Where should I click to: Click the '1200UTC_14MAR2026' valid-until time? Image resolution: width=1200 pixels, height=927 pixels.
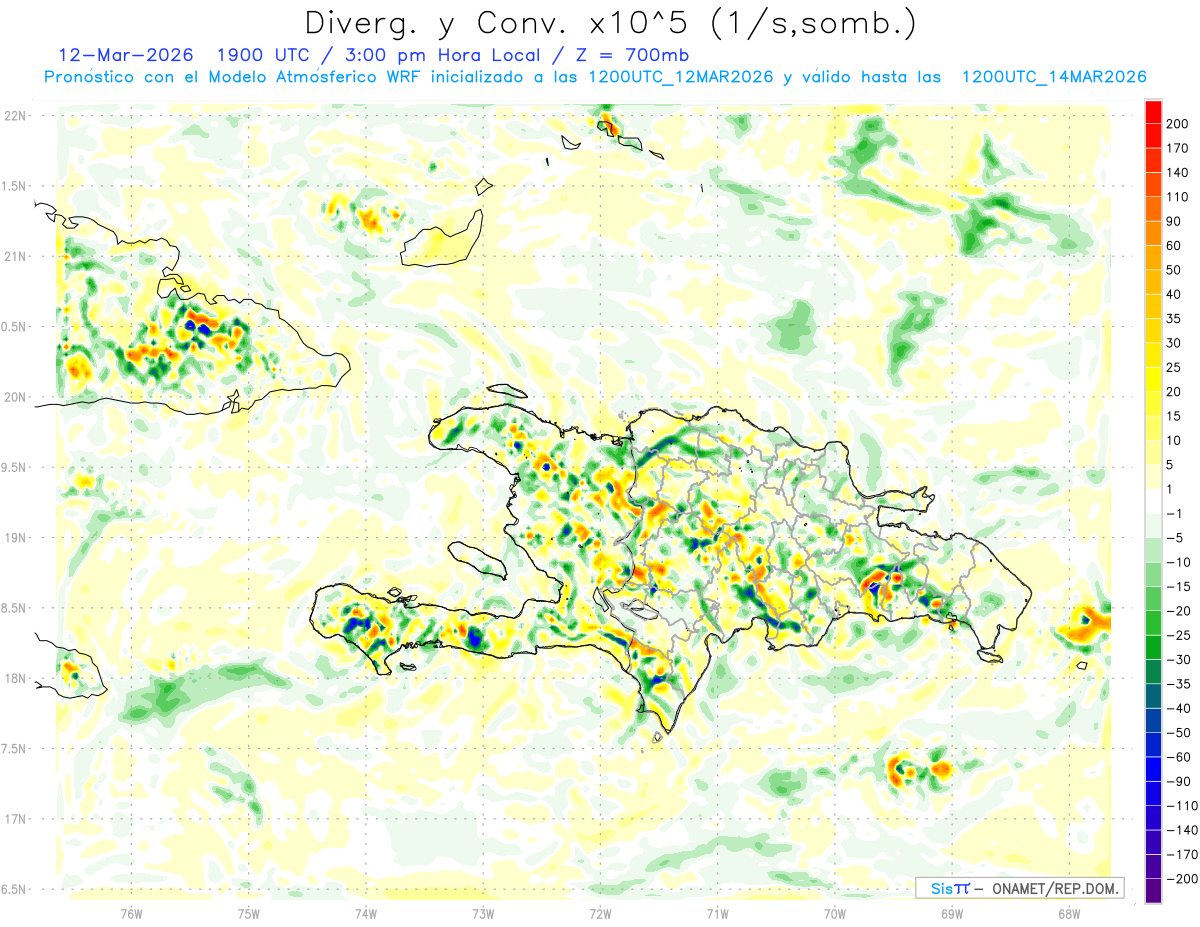[x=1053, y=77]
